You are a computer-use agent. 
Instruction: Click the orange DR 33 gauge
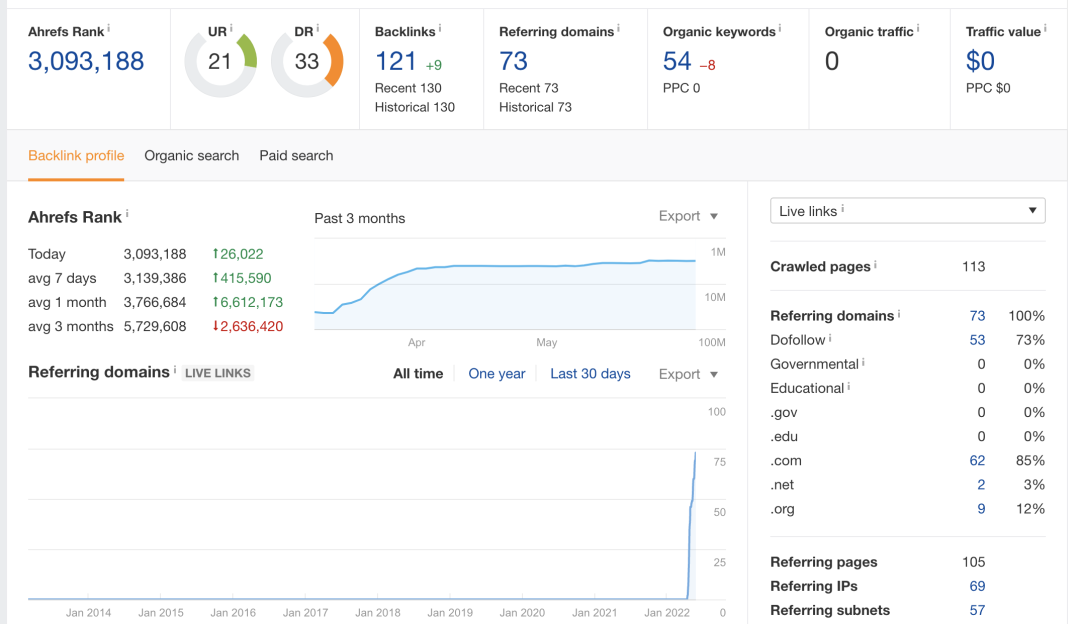tap(308, 62)
